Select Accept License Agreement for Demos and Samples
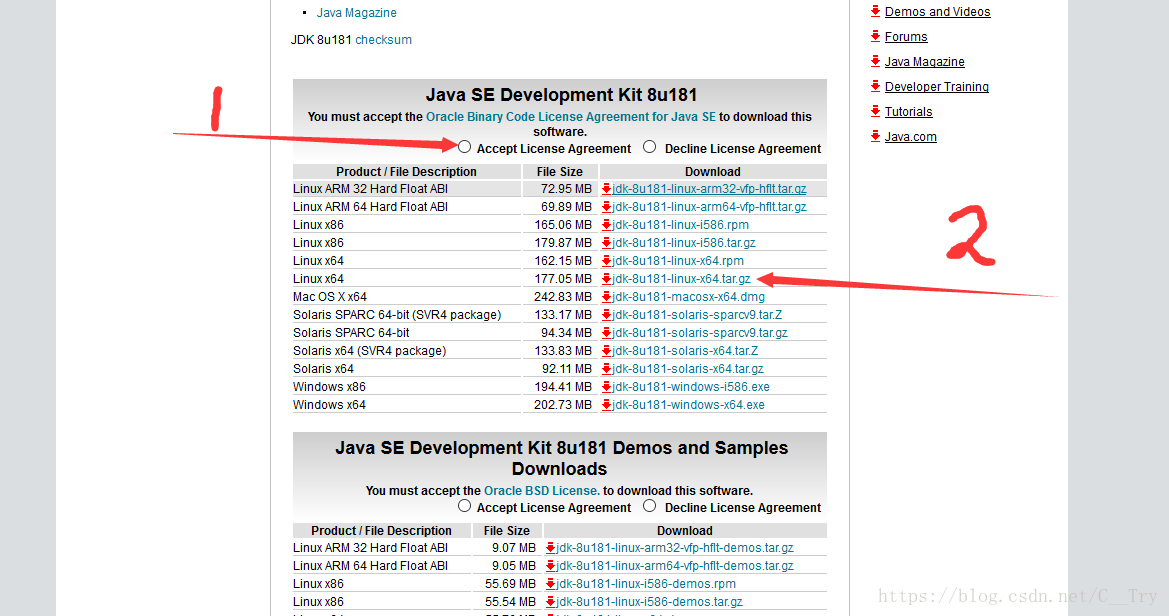The height and width of the screenshot is (616, 1169). coord(464,506)
